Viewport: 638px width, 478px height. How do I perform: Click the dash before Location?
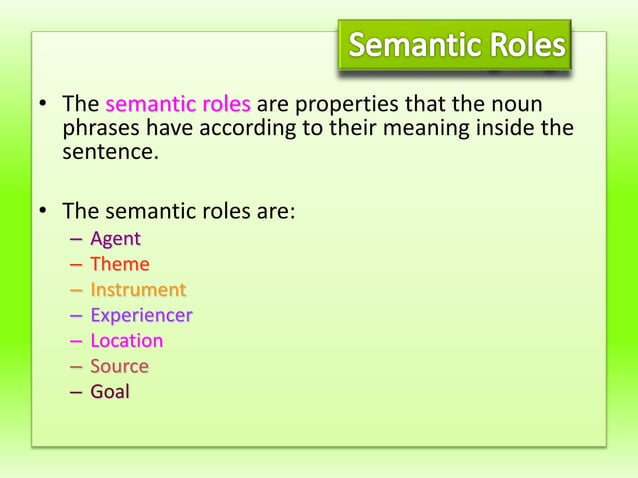pos(76,342)
